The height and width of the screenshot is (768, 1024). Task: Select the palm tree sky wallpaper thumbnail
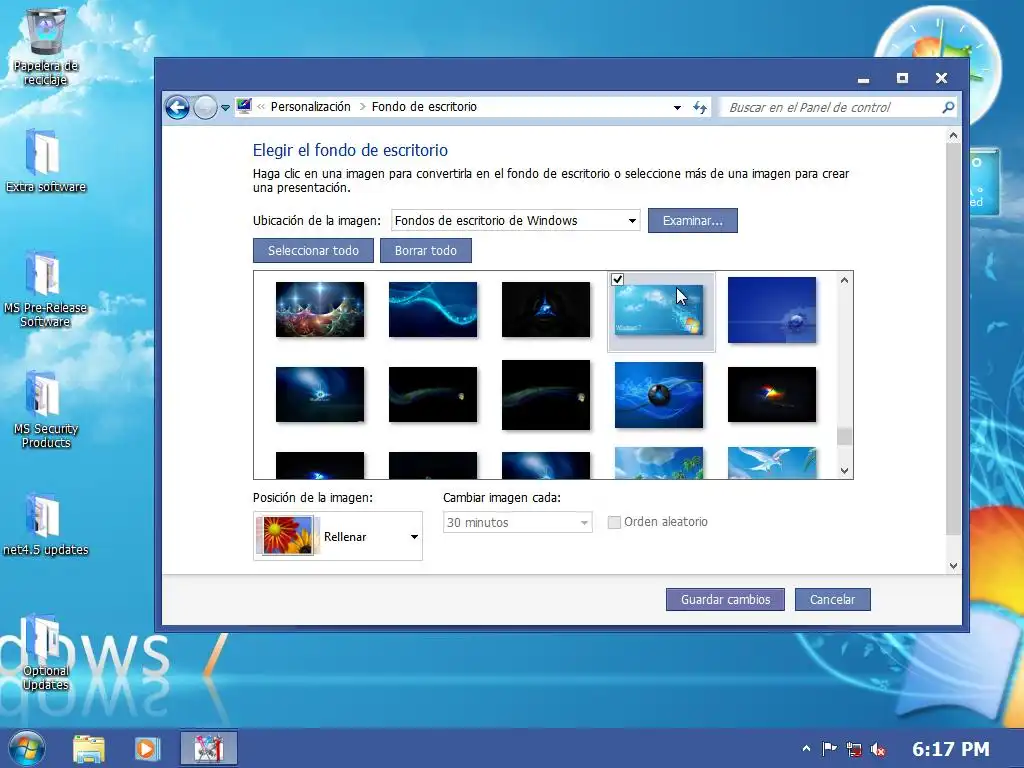(x=659, y=462)
